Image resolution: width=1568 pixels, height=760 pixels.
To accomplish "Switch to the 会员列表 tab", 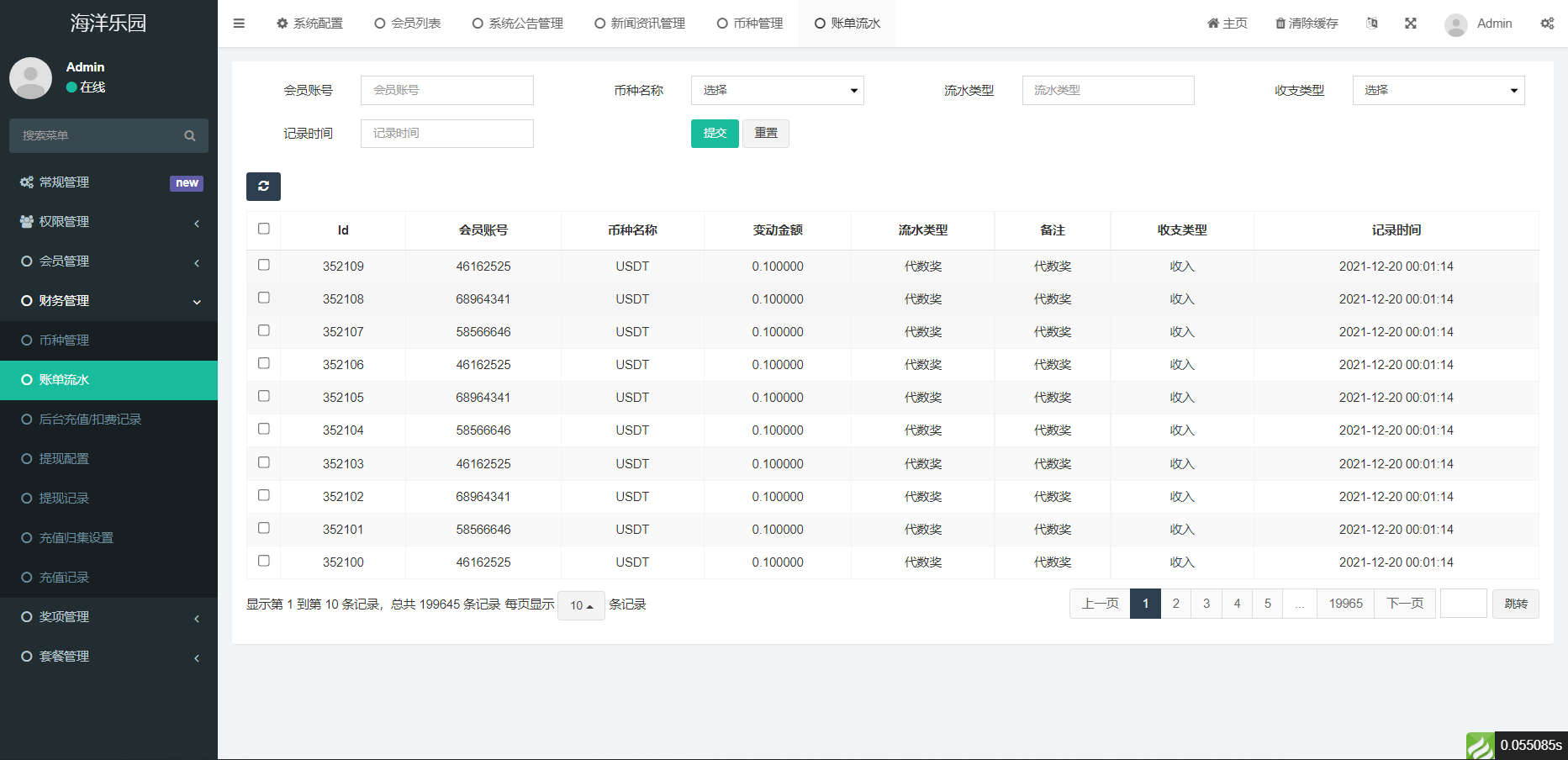I will tap(408, 24).
